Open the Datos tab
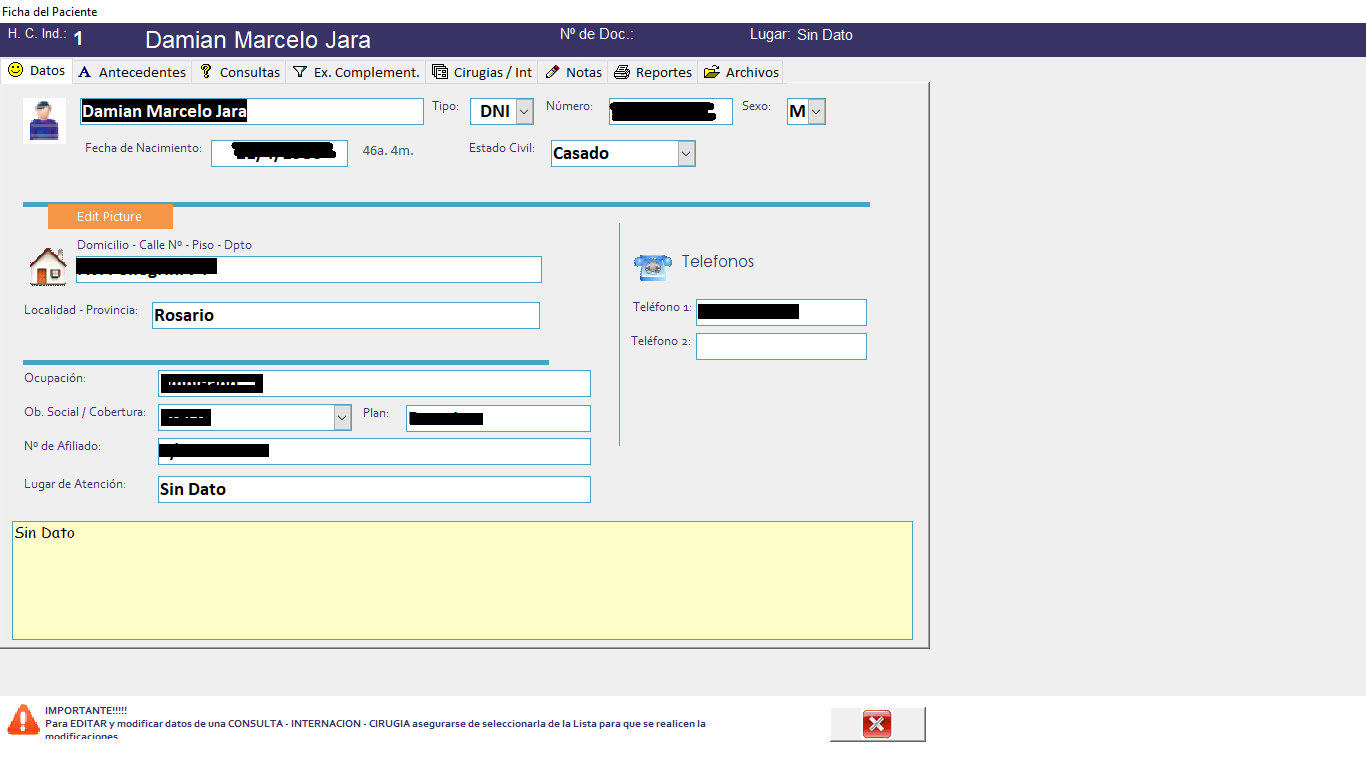Image resolution: width=1366 pixels, height=768 pixels. (x=37, y=71)
